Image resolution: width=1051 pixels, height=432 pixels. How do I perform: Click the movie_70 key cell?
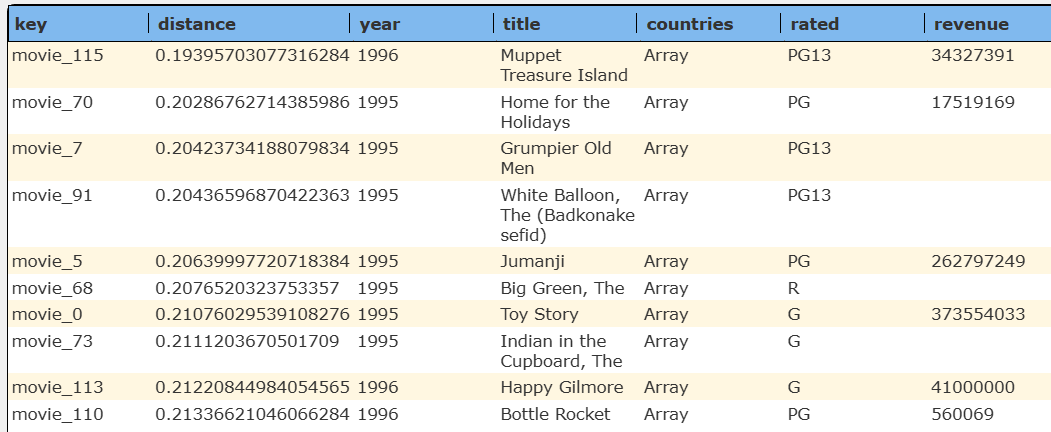(x=53, y=102)
